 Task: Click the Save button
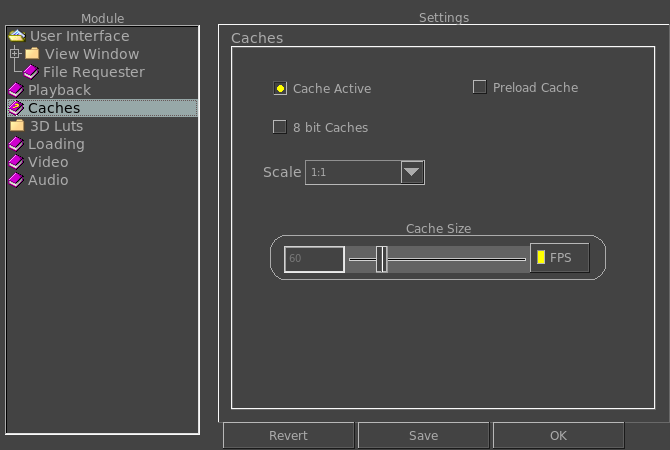423,435
